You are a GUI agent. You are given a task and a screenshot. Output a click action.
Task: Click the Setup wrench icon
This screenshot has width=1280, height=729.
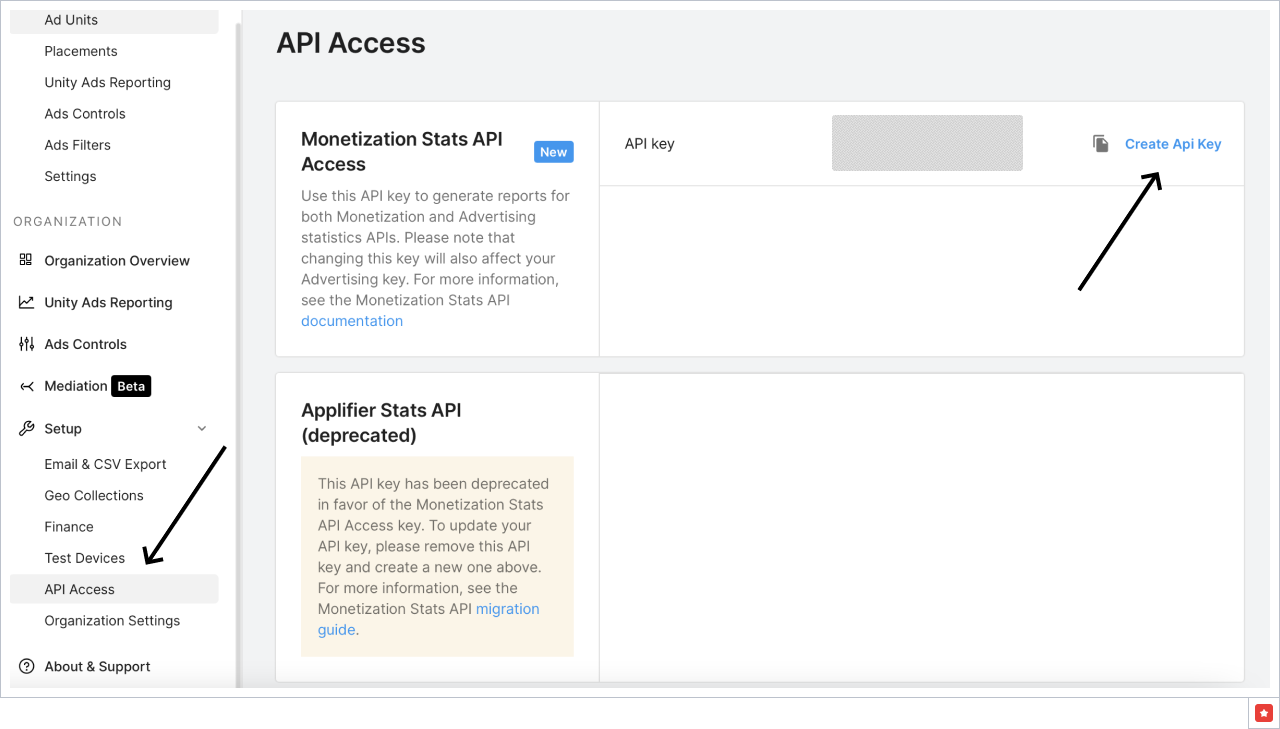(26, 428)
